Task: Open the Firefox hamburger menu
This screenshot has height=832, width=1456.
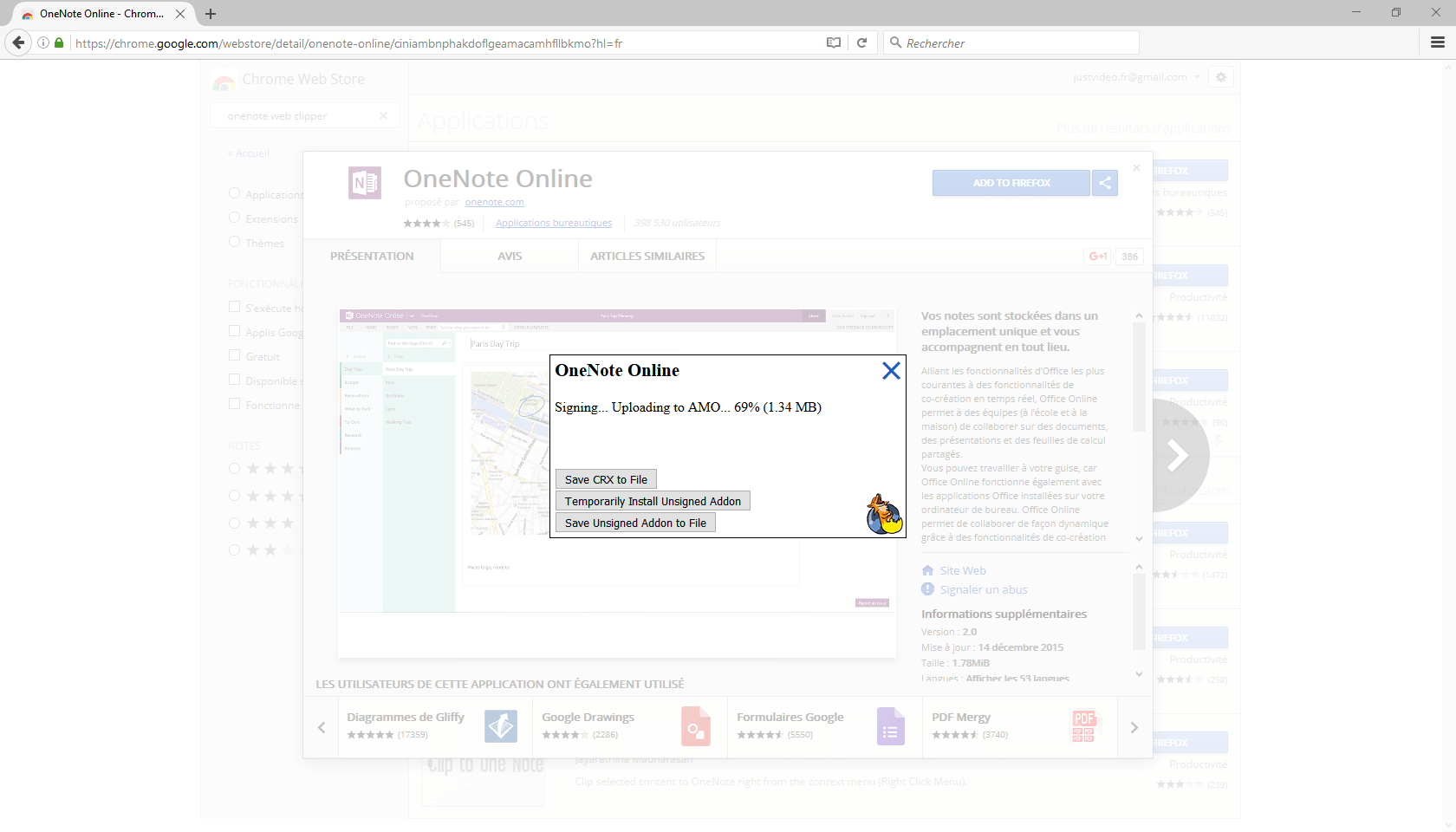Action: 1437,42
